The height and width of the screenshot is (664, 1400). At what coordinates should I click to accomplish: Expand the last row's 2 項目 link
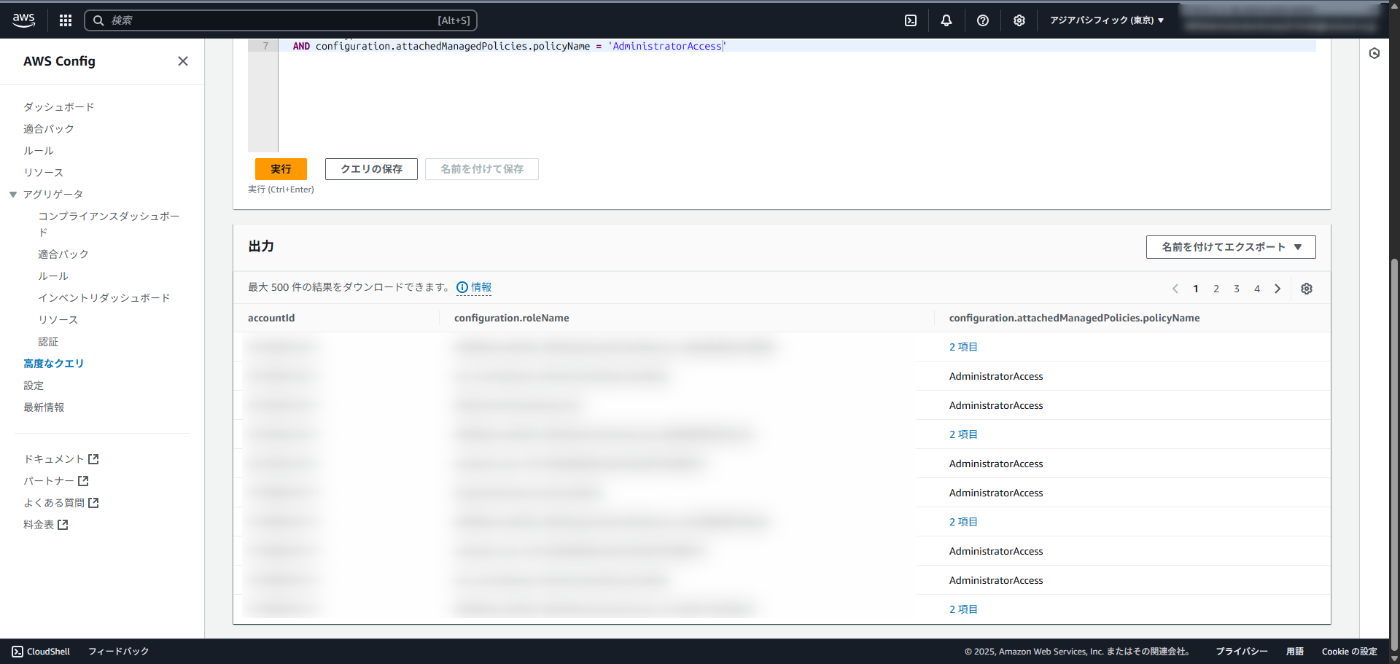[963, 609]
